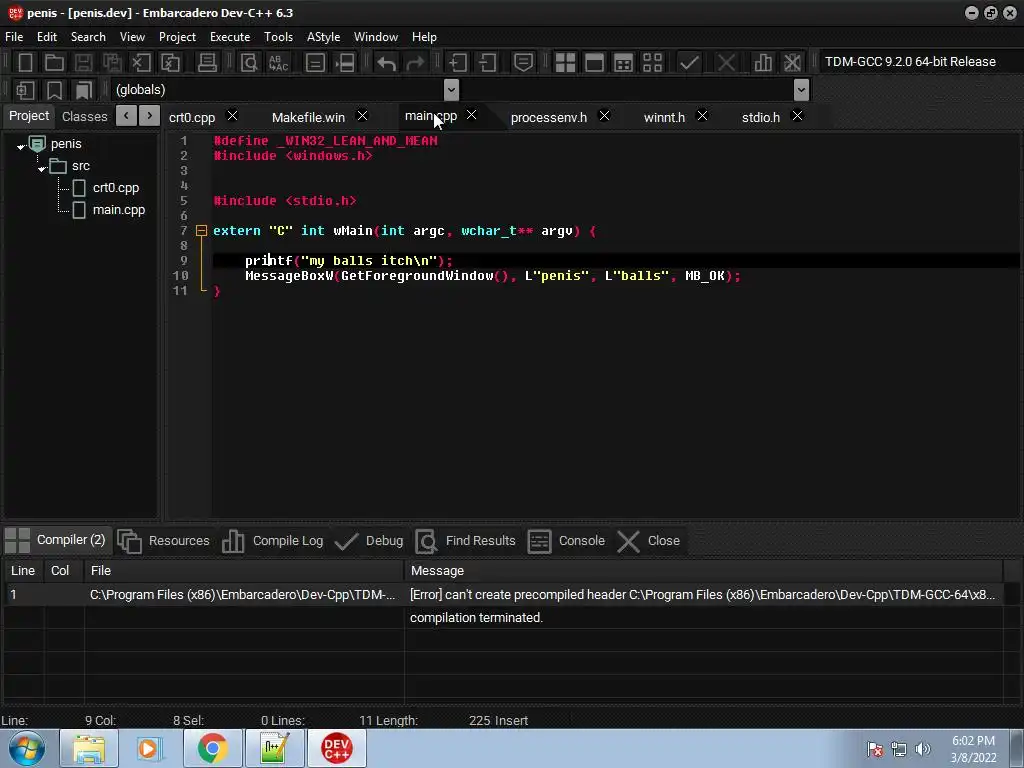The width and height of the screenshot is (1024, 768).
Task: Click the Save file floppy icon
Action: coord(83,63)
